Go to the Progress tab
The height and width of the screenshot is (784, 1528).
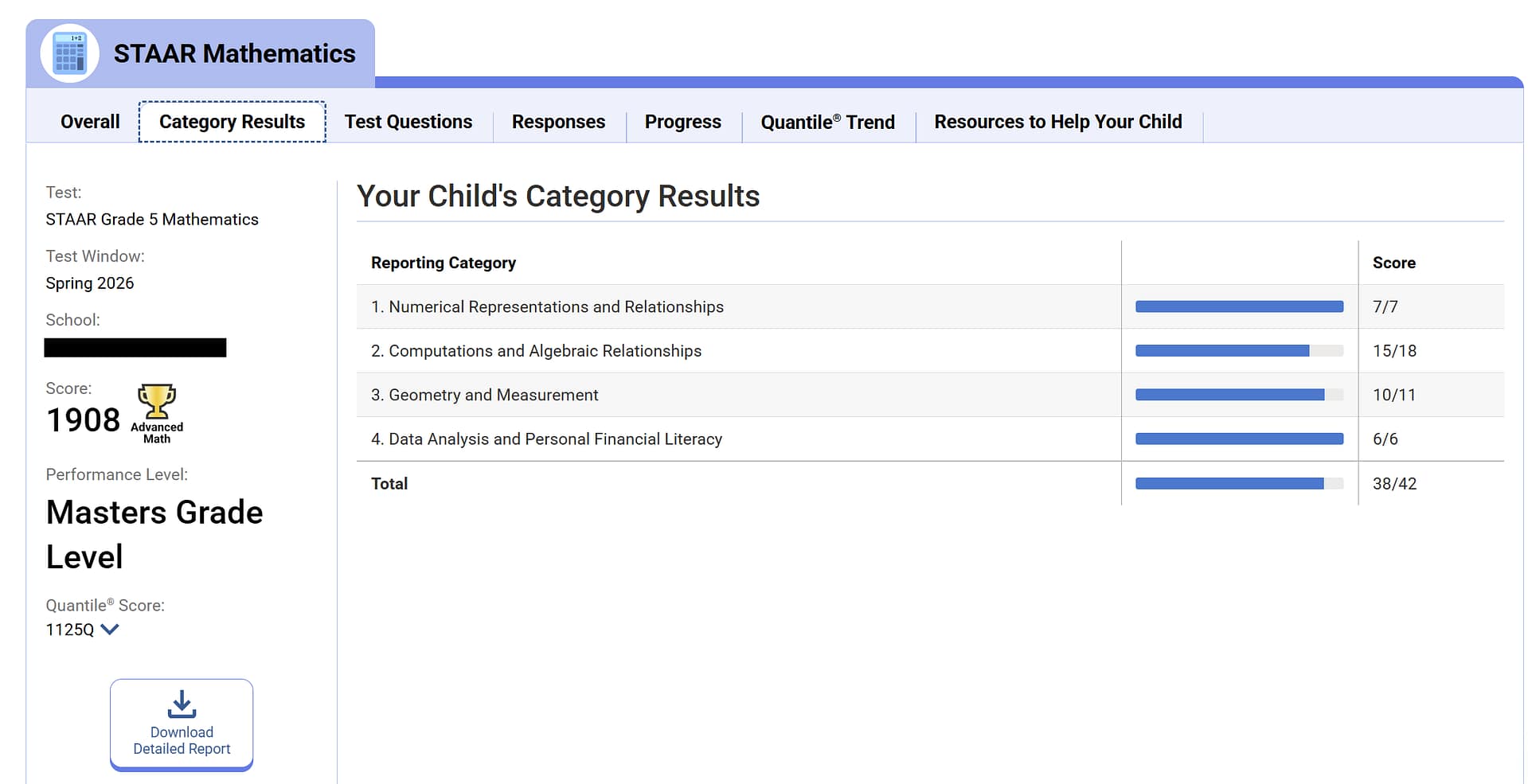coord(682,122)
